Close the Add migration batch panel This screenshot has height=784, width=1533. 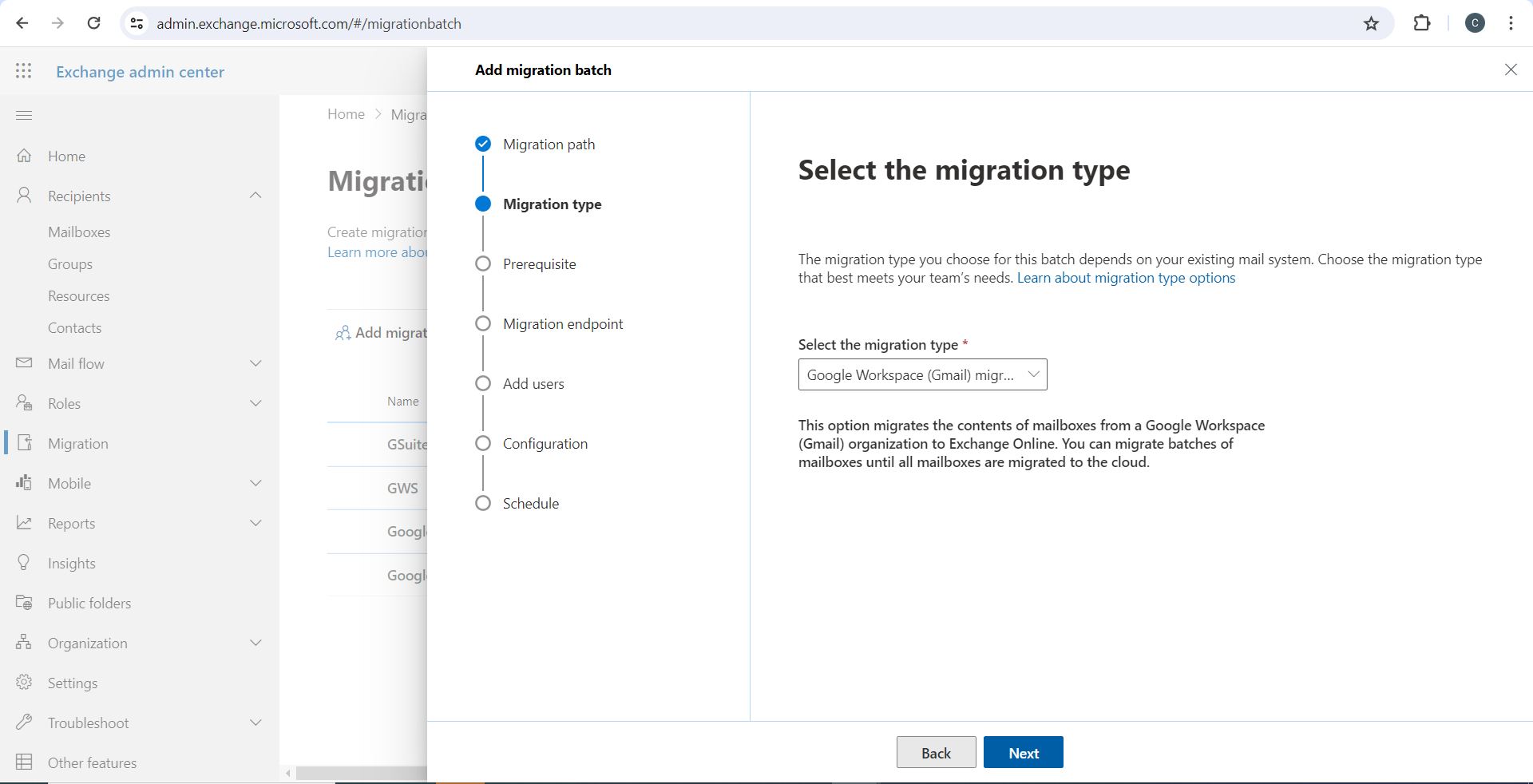(x=1511, y=70)
